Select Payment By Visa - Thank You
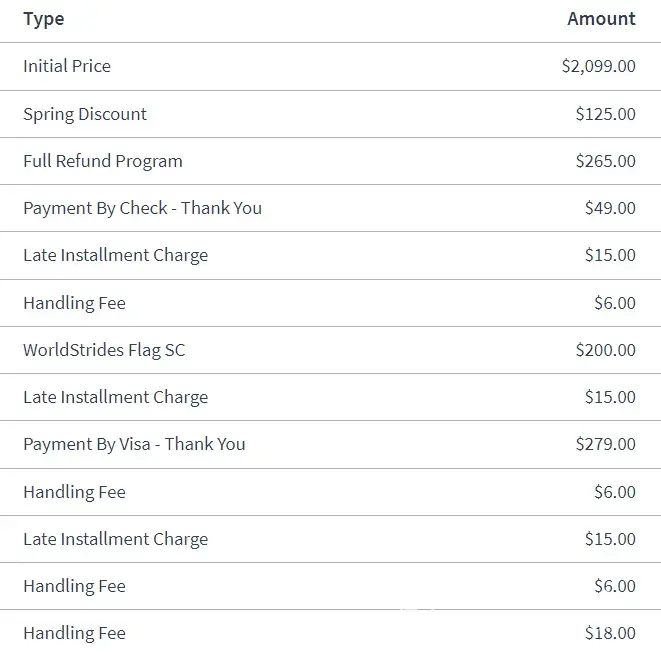This screenshot has width=661, height=653. click(x=134, y=444)
